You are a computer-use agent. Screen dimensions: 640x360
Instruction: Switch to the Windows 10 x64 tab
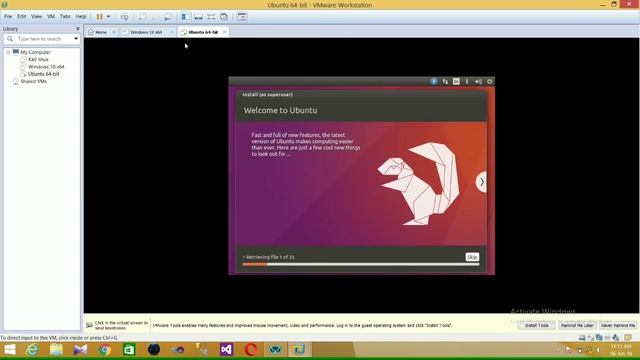(x=146, y=32)
